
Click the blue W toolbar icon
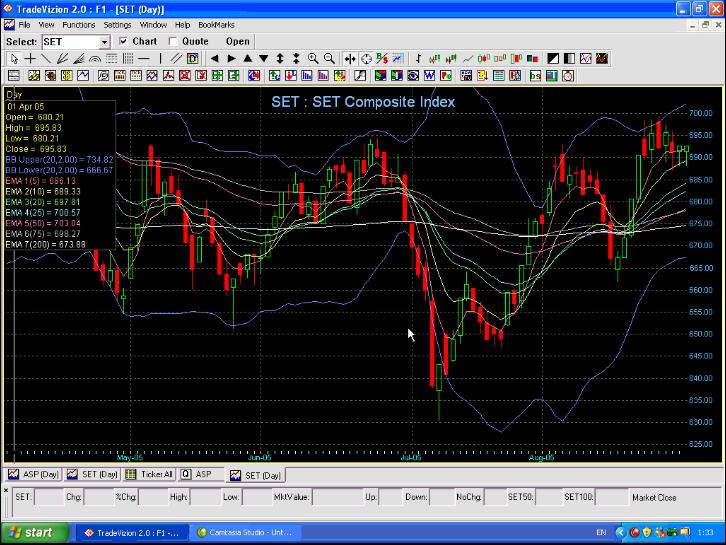coord(429,75)
